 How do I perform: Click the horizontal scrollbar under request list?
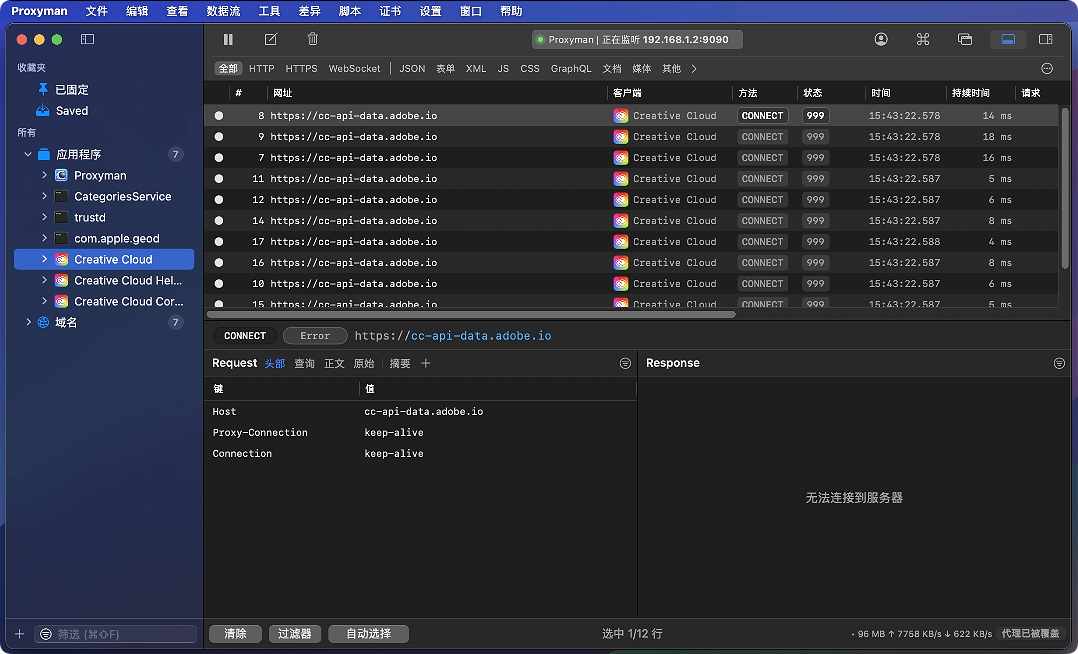point(470,314)
